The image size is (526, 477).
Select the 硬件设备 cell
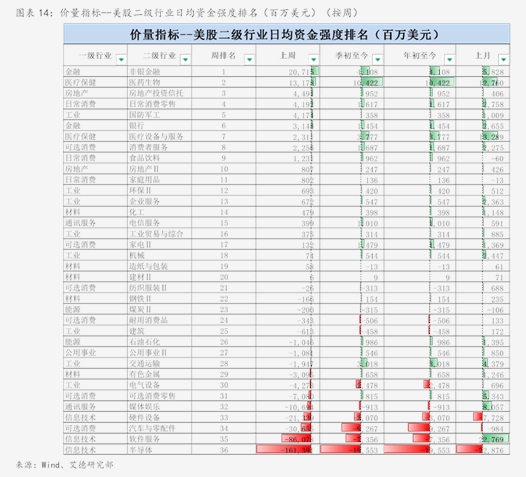160,417
